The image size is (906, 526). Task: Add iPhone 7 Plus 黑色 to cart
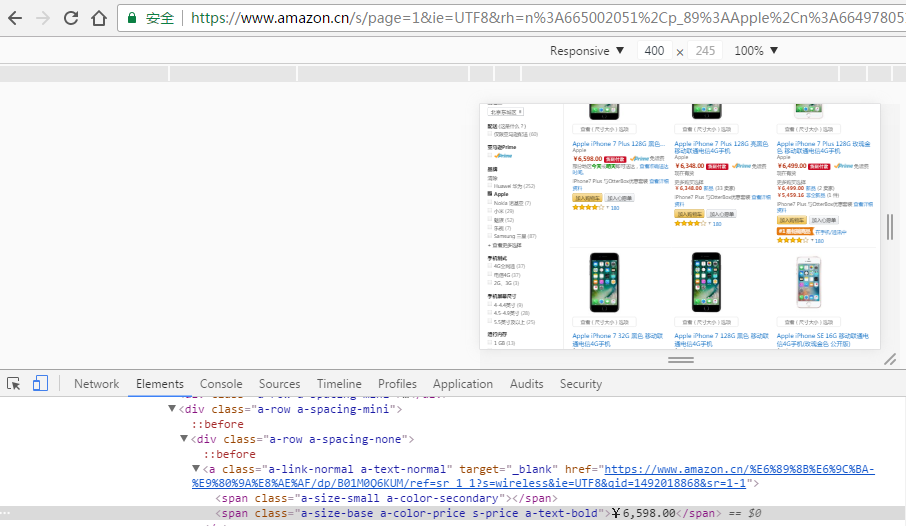587,198
